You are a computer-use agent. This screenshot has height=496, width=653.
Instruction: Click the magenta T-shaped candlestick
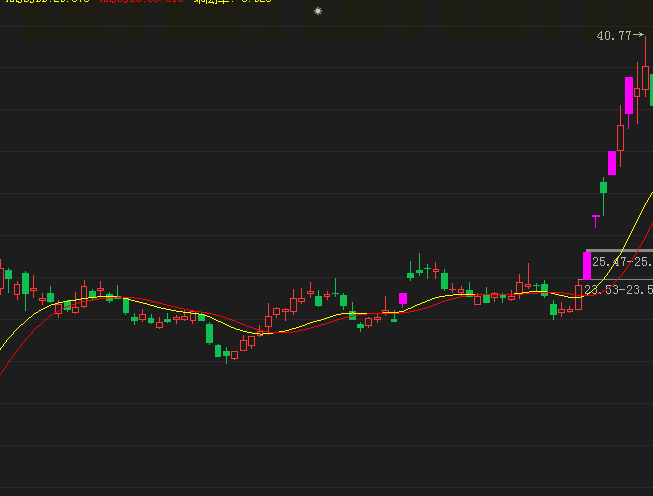596,215
